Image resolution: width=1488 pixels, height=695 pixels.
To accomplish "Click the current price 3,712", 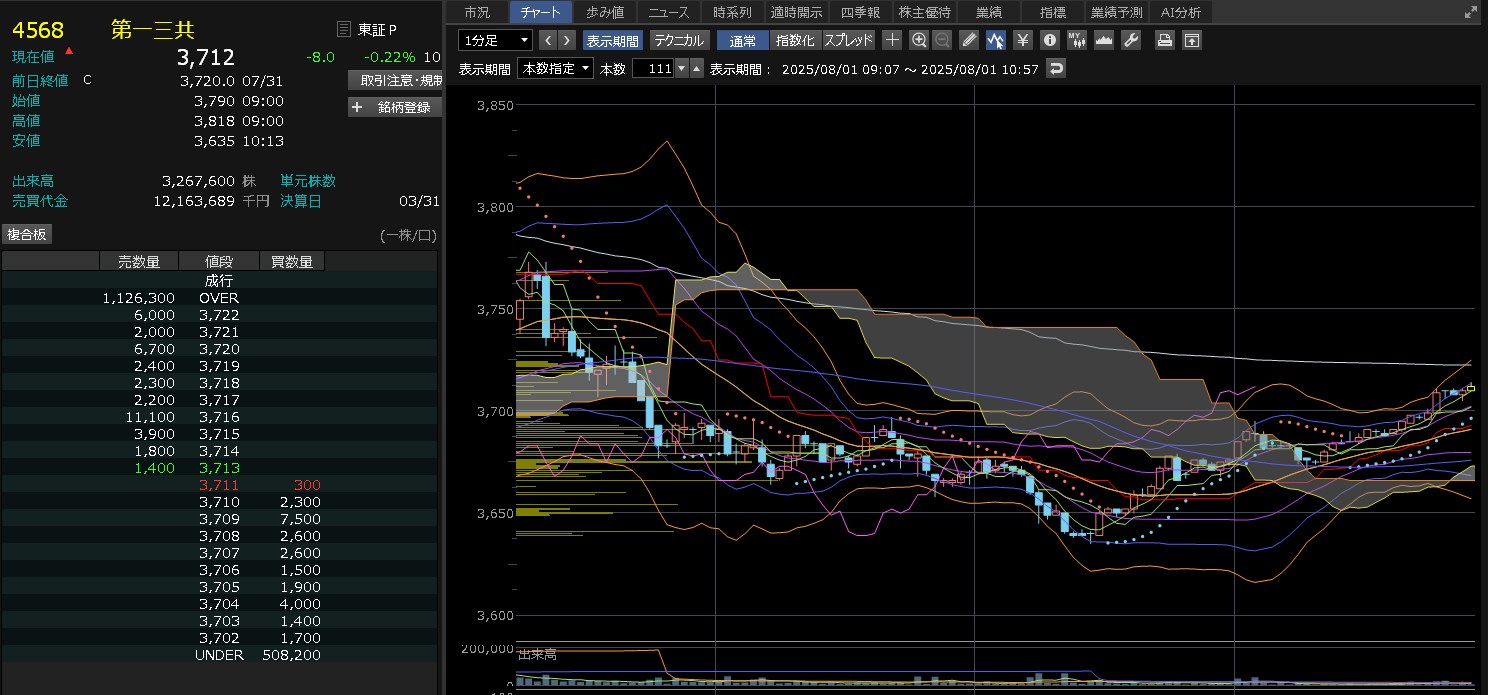I will (206, 57).
